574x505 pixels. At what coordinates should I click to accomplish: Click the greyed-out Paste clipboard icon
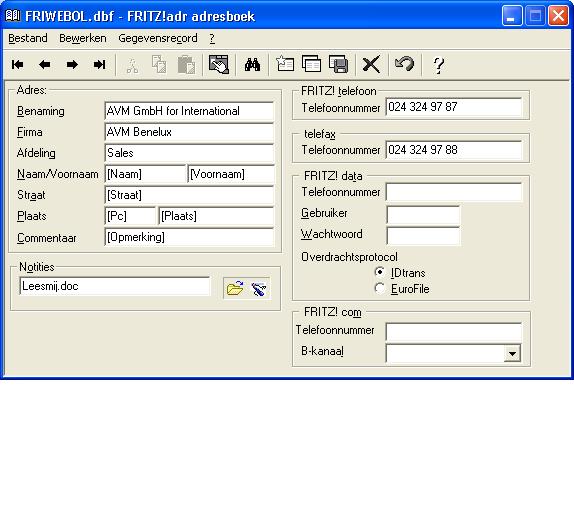point(186,65)
